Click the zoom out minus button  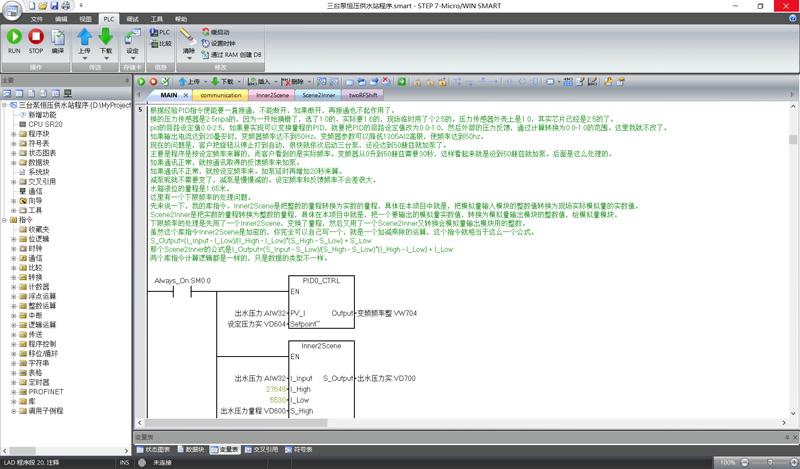[x=744, y=462]
